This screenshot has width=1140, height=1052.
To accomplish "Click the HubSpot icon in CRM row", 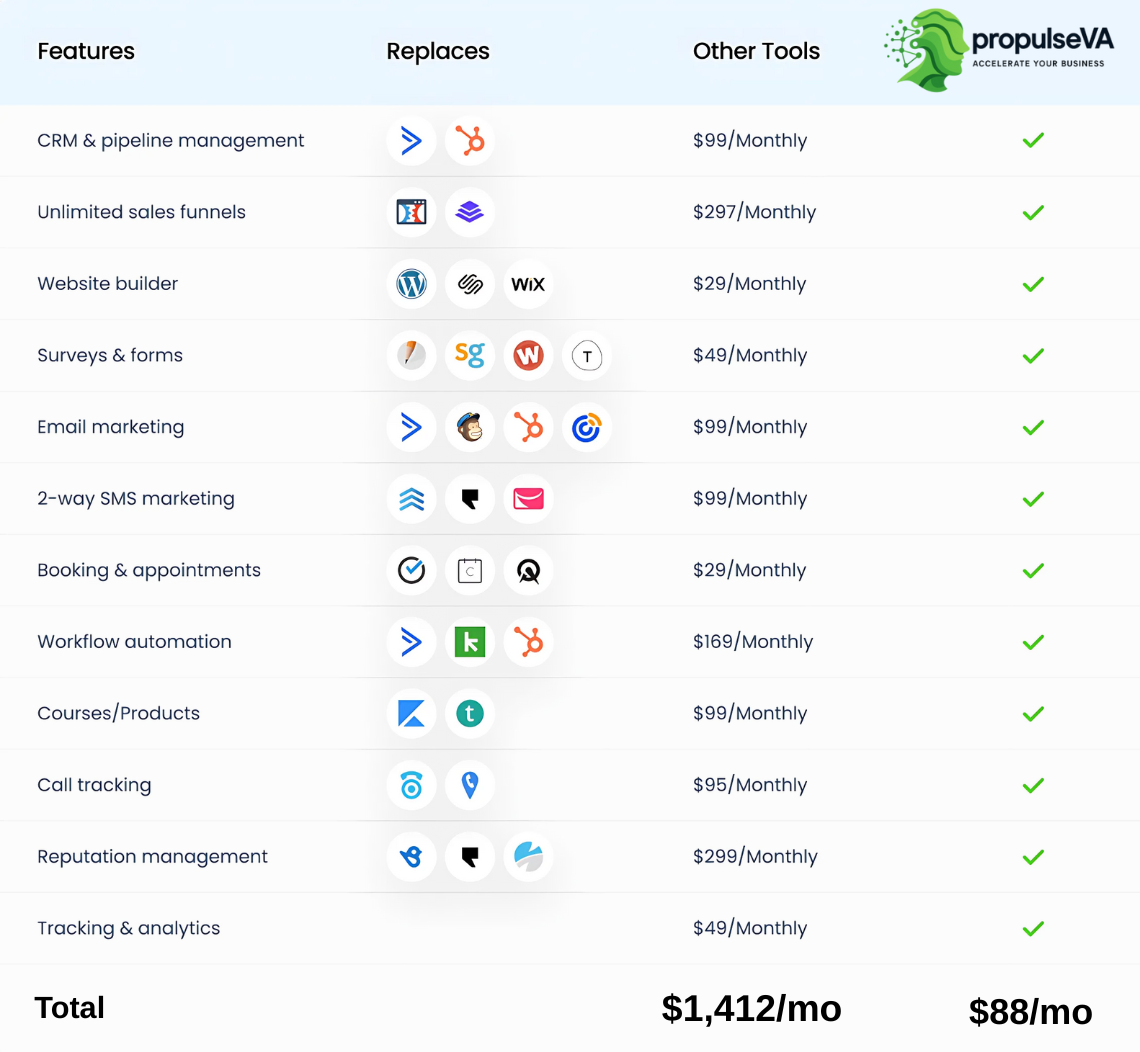I will coord(470,141).
